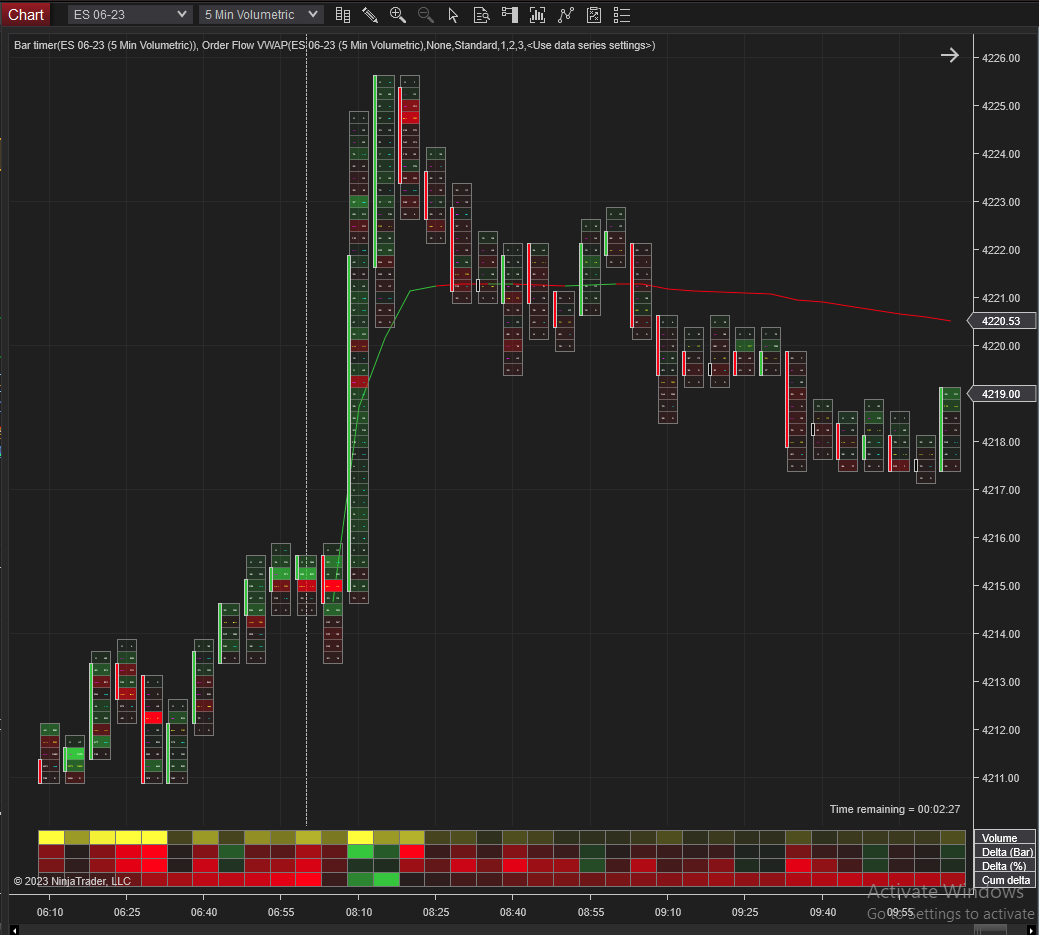Click the zoom out magnifier icon

pyautogui.click(x=425, y=15)
